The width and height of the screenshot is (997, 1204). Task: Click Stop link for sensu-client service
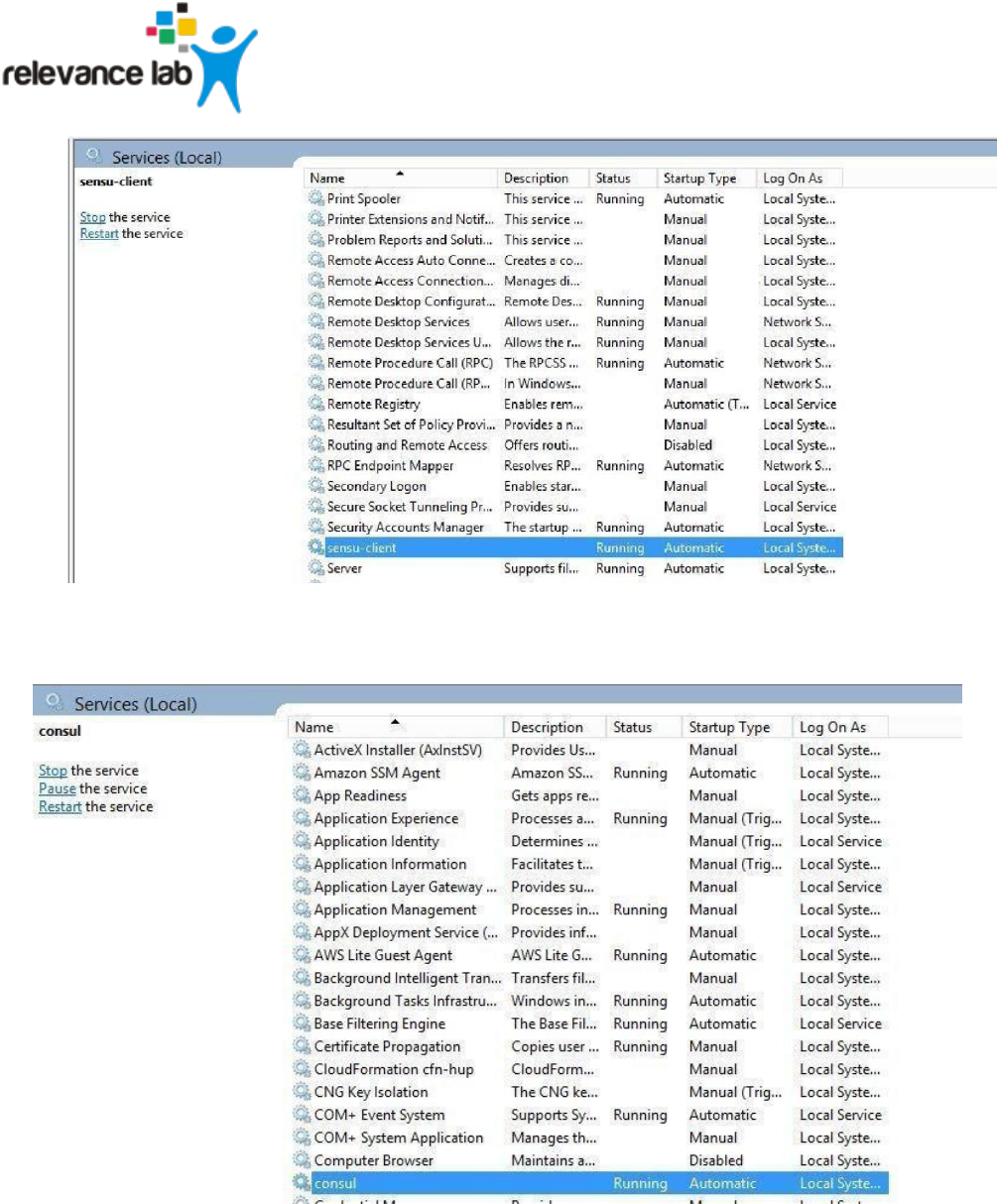pos(92,217)
